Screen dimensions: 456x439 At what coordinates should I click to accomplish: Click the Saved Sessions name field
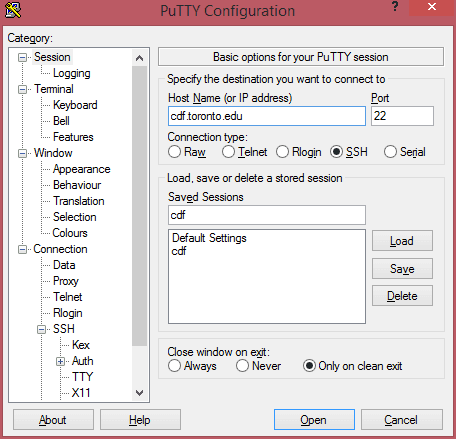point(267,215)
